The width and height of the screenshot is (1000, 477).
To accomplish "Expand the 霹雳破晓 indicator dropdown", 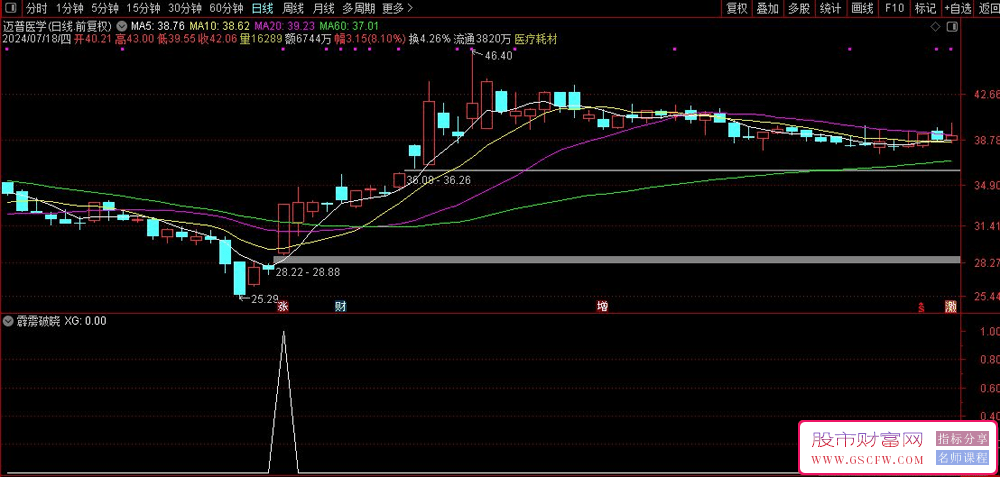I will pos(8,321).
